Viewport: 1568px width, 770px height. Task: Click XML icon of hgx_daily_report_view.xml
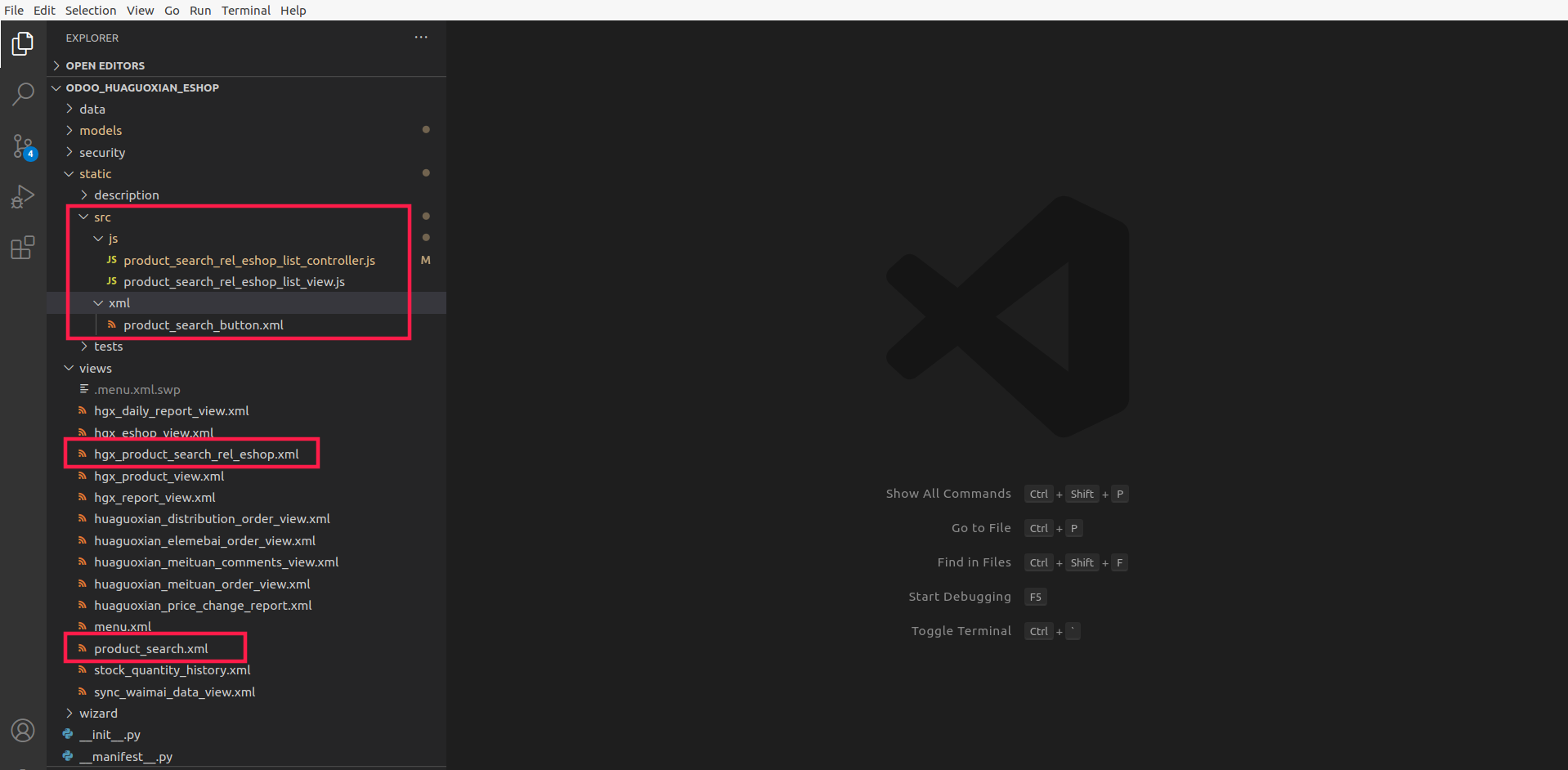(82, 410)
